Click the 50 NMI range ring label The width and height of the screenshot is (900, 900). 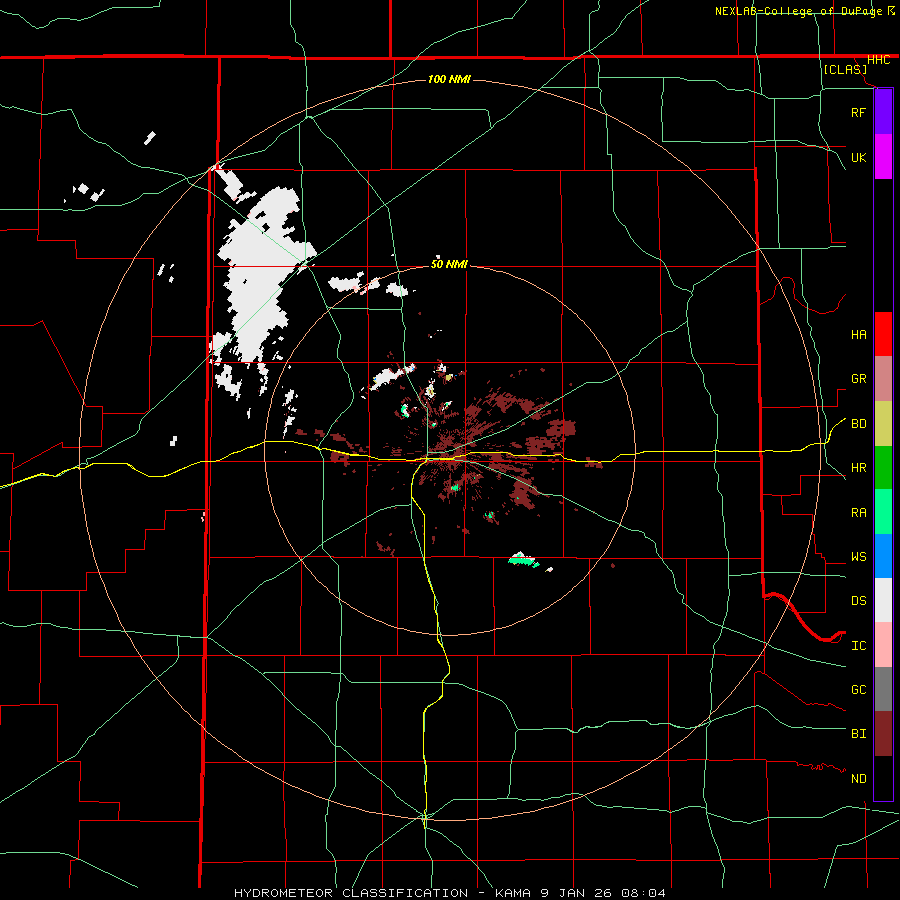[449, 264]
